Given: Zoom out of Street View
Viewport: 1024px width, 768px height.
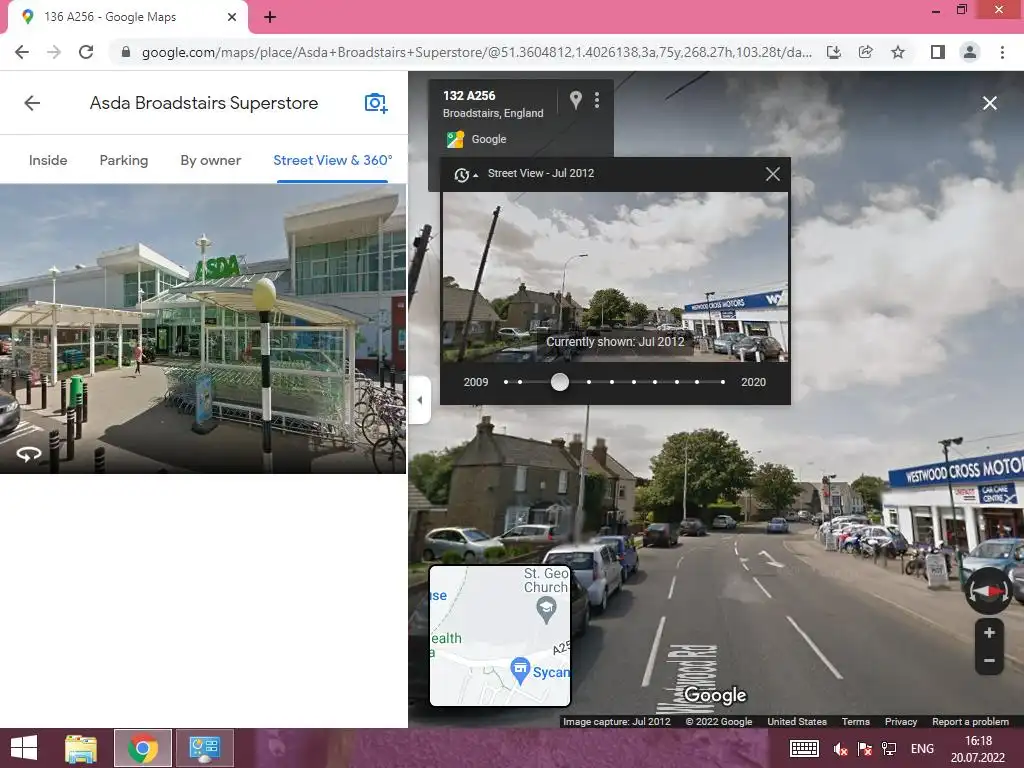Looking at the screenshot, I should pyautogui.click(x=989, y=661).
